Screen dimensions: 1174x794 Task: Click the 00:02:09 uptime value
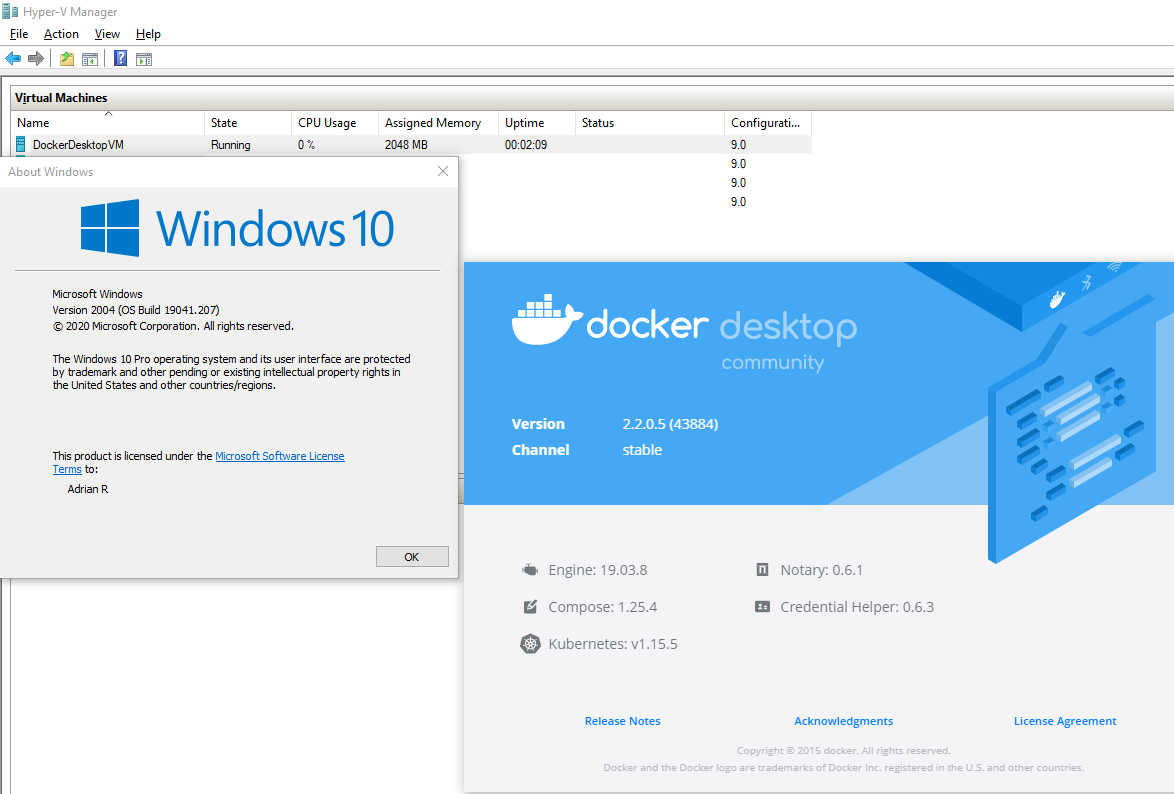[526, 145]
